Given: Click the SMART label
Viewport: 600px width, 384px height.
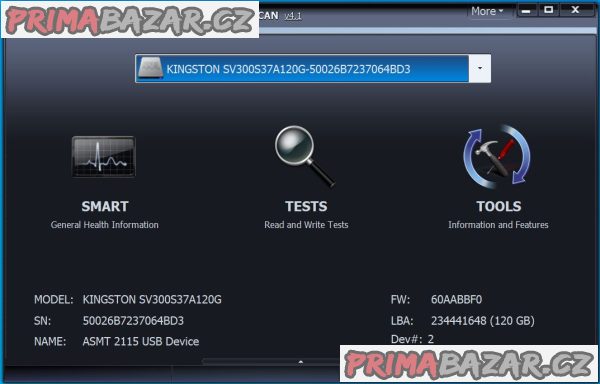Looking at the screenshot, I should [105, 207].
